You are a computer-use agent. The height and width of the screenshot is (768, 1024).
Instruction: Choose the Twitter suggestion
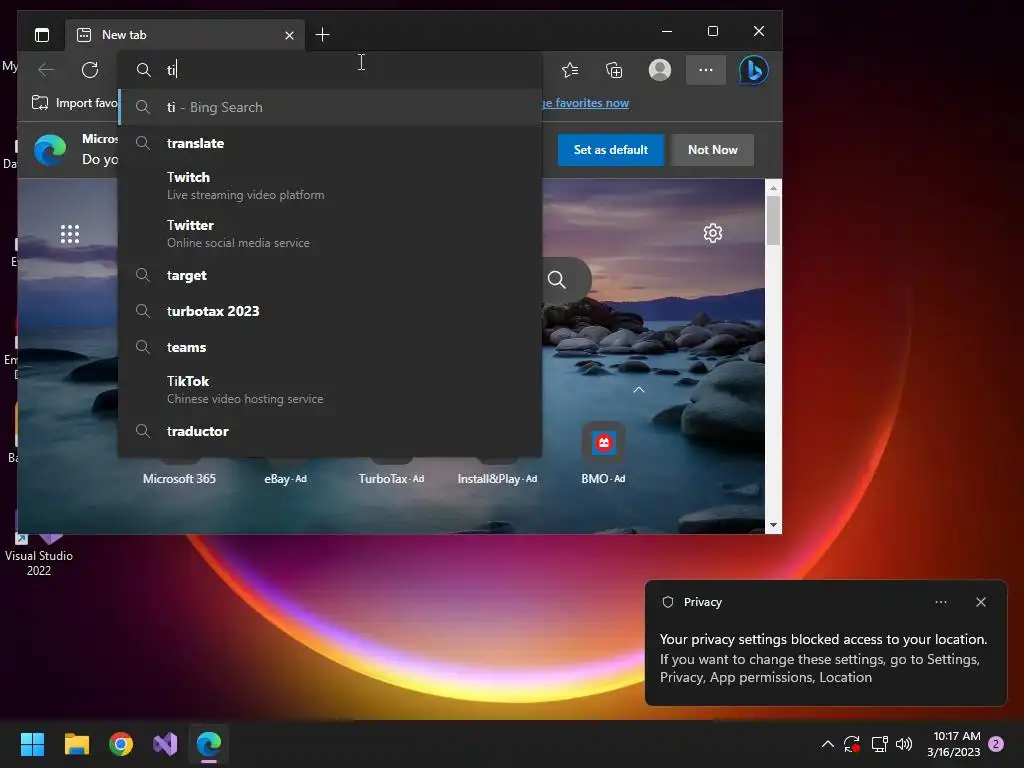click(330, 233)
